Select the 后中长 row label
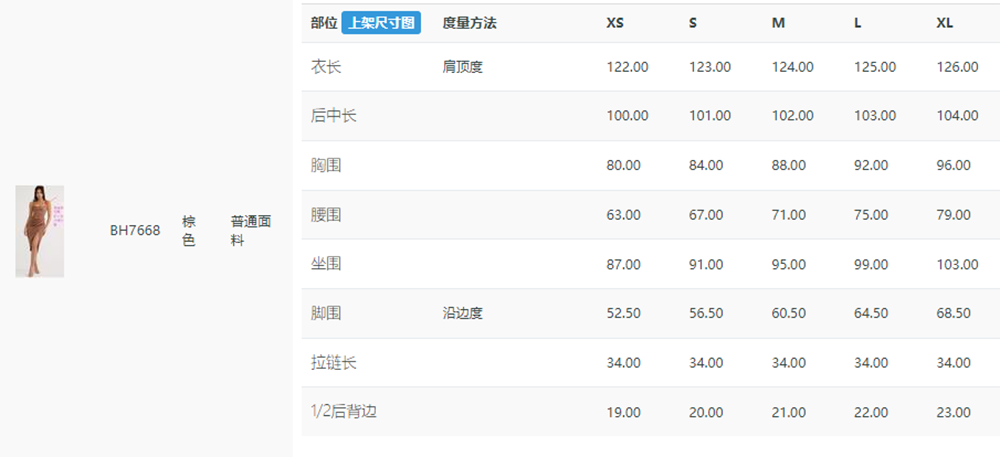 pos(334,116)
